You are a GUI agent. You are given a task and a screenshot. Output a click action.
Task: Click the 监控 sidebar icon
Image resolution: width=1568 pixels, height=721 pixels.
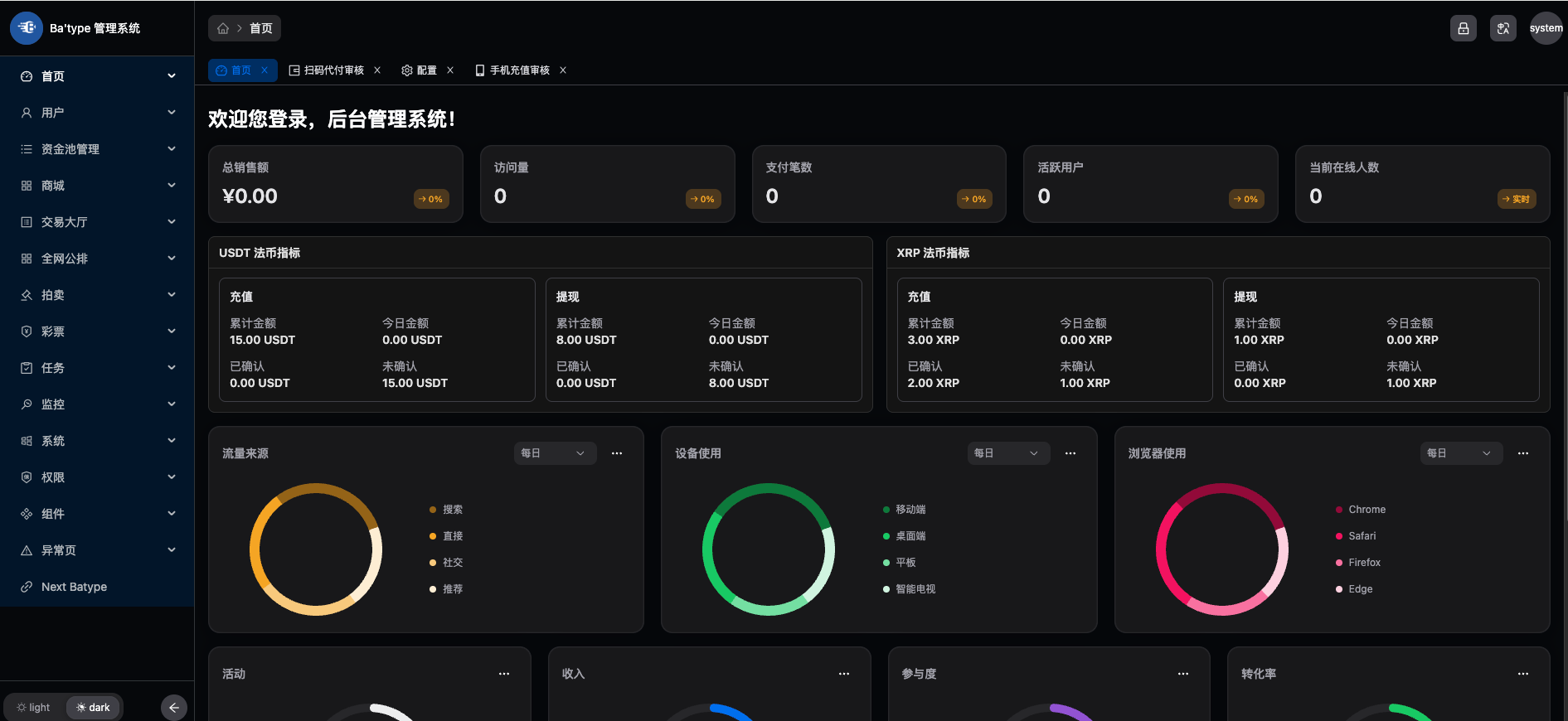point(27,404)
